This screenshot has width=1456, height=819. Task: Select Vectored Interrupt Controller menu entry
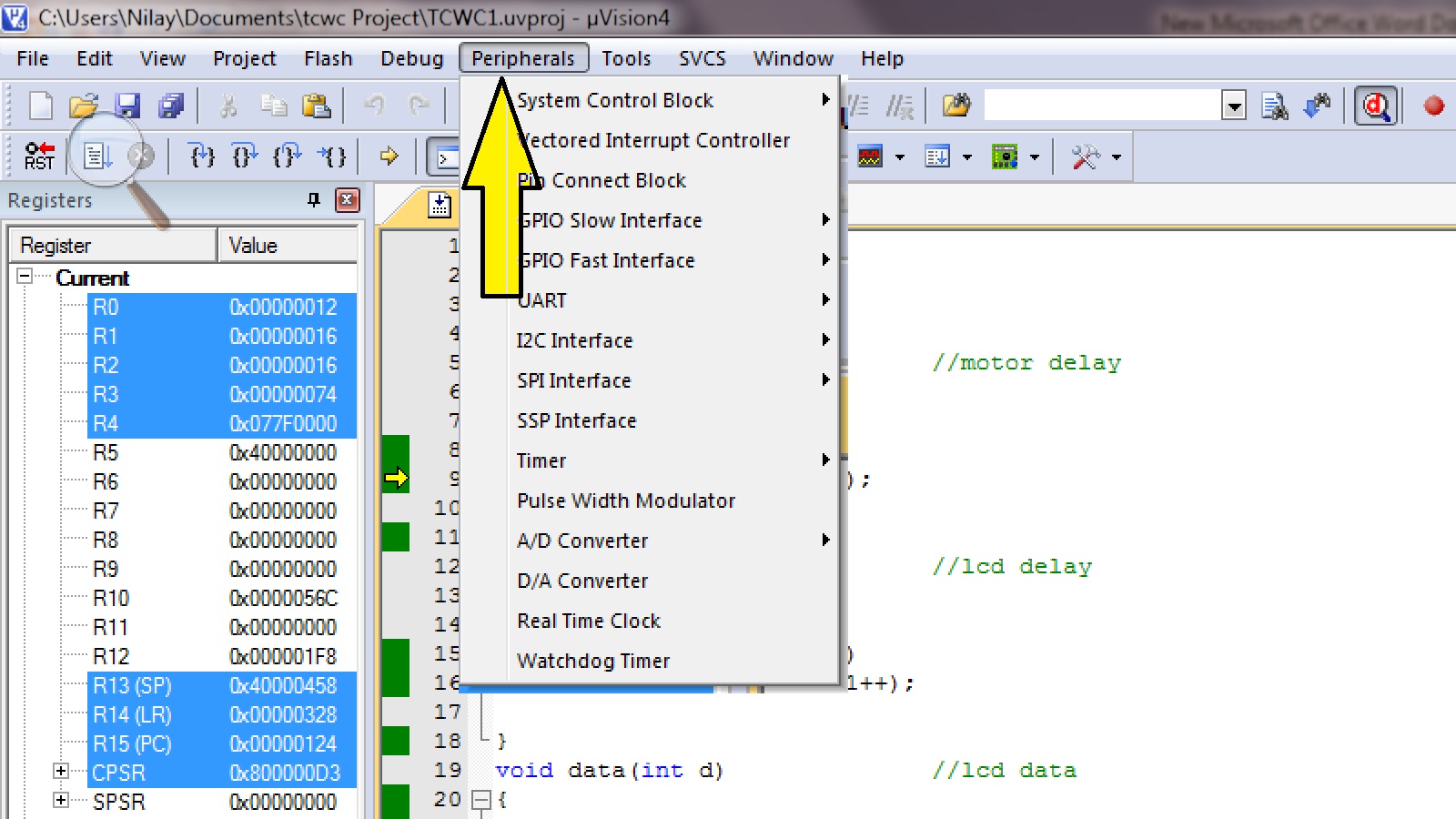(x=650, y=140)
